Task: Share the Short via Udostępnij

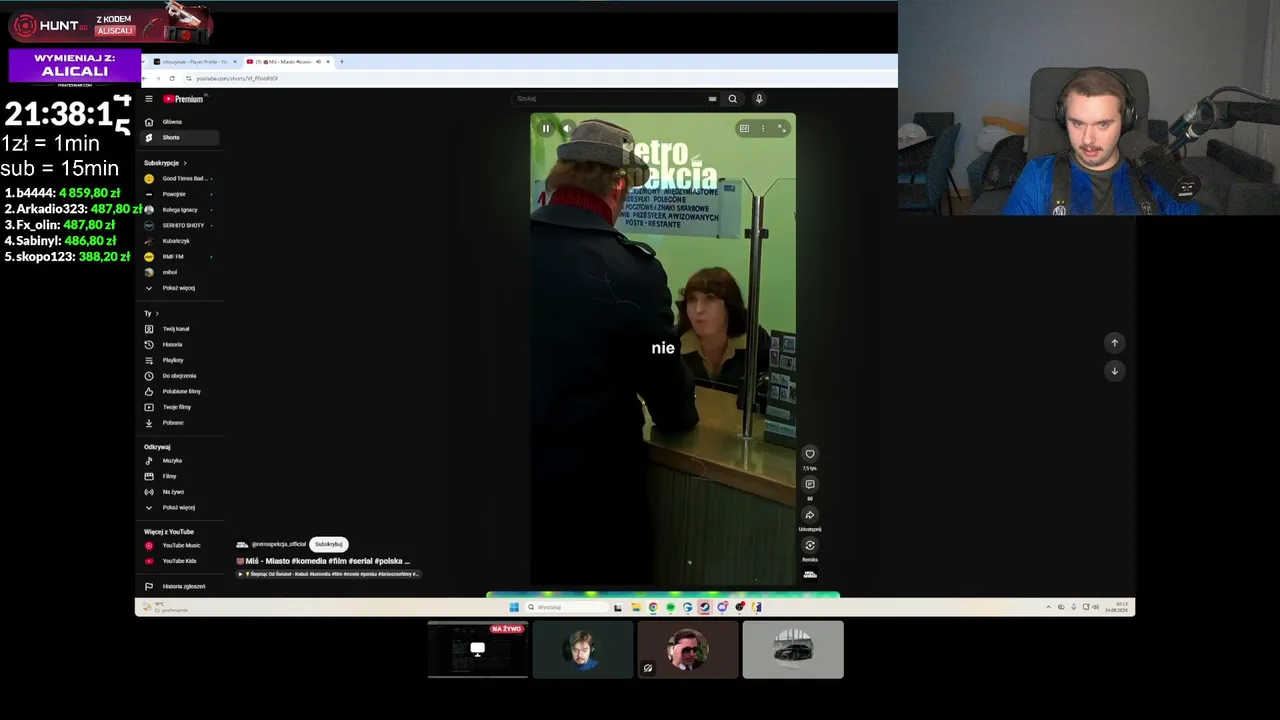Action: point(810,515)
